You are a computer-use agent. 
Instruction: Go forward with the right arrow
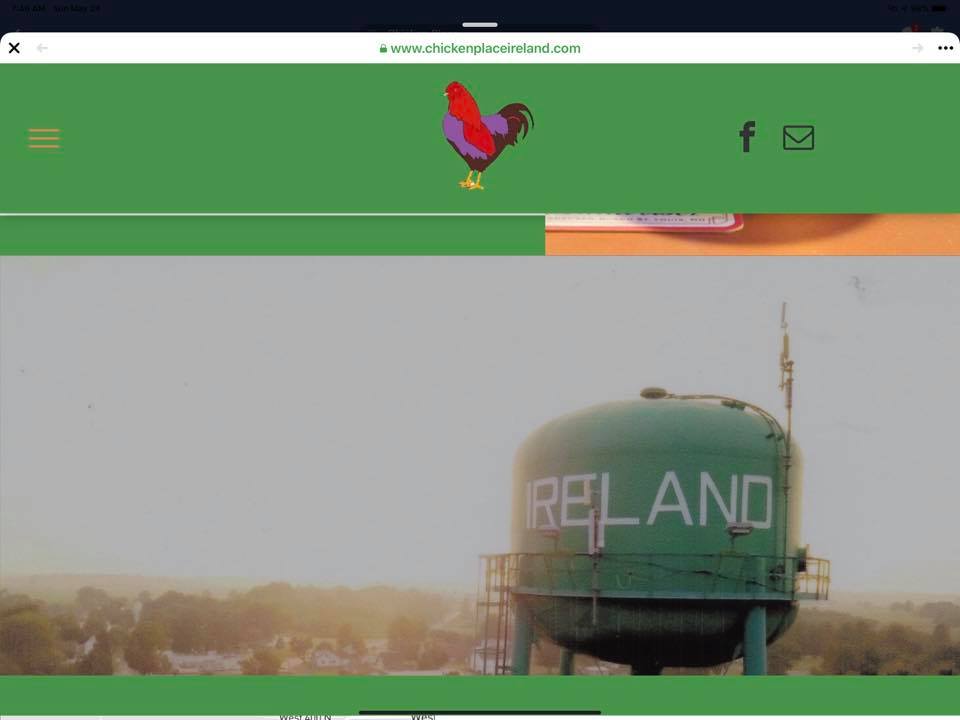tap(917, 48)
